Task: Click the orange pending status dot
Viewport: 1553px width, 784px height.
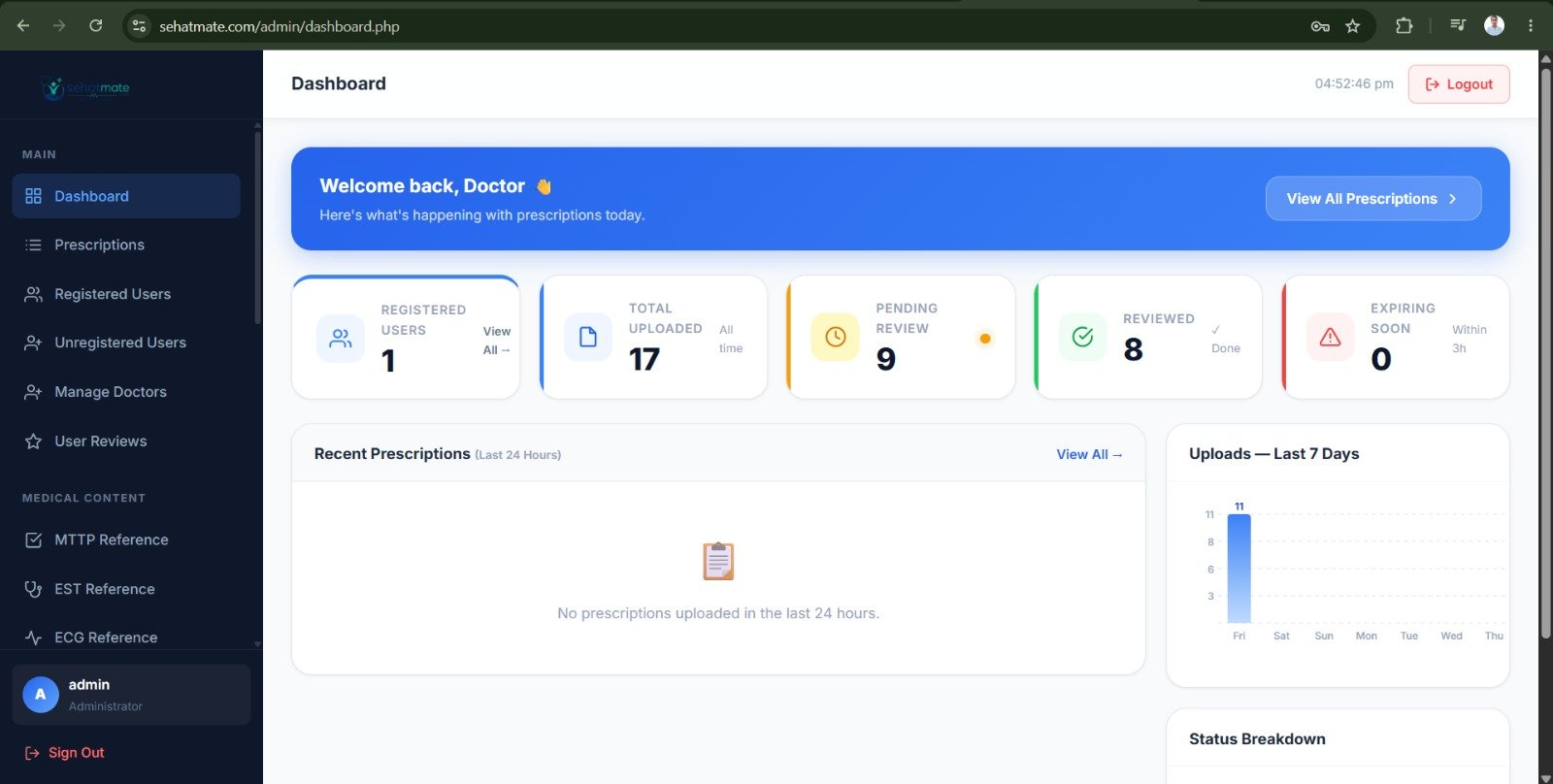Action: [985, 339]
